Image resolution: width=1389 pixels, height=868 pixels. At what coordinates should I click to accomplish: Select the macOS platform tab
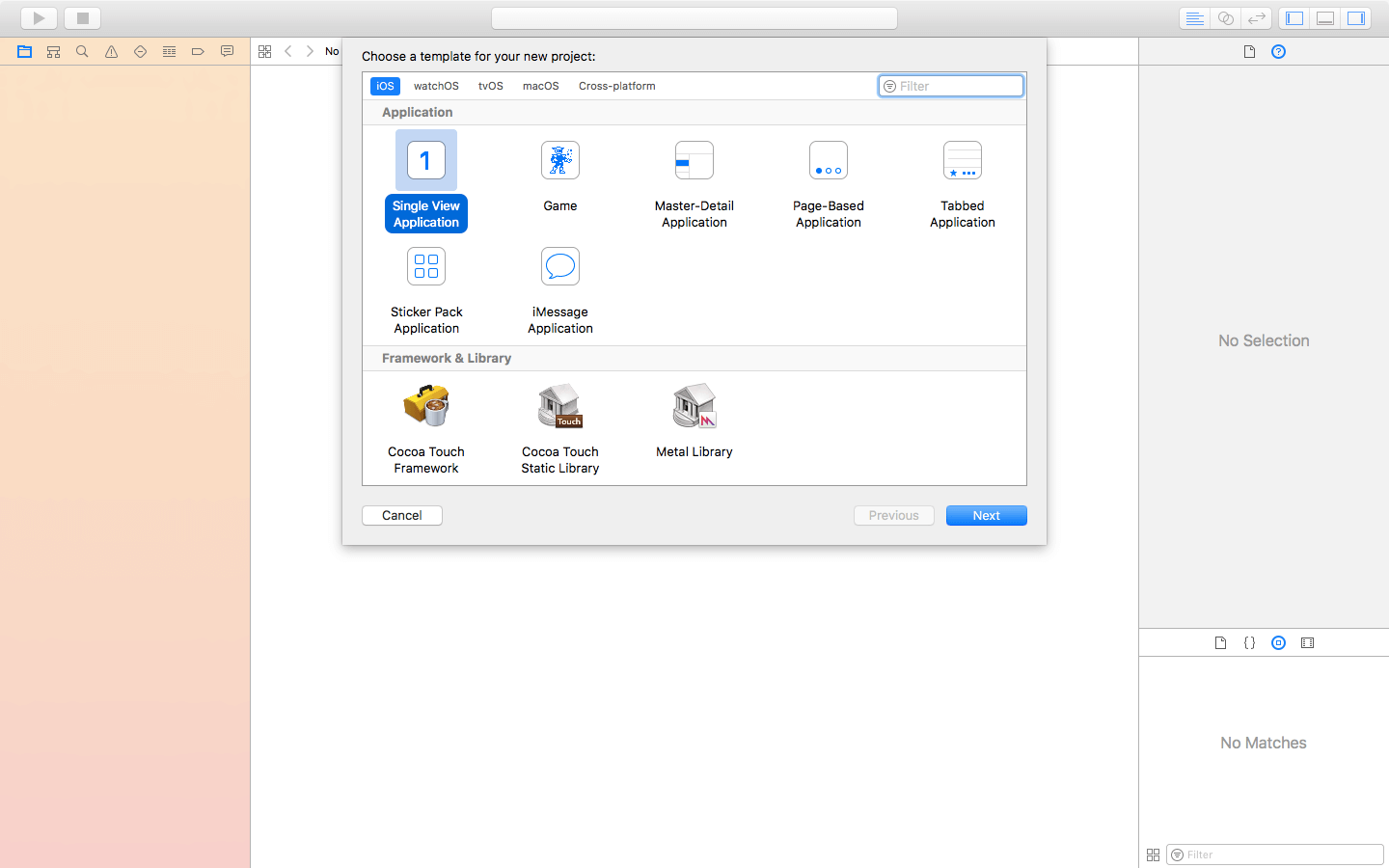coord(541,86)
